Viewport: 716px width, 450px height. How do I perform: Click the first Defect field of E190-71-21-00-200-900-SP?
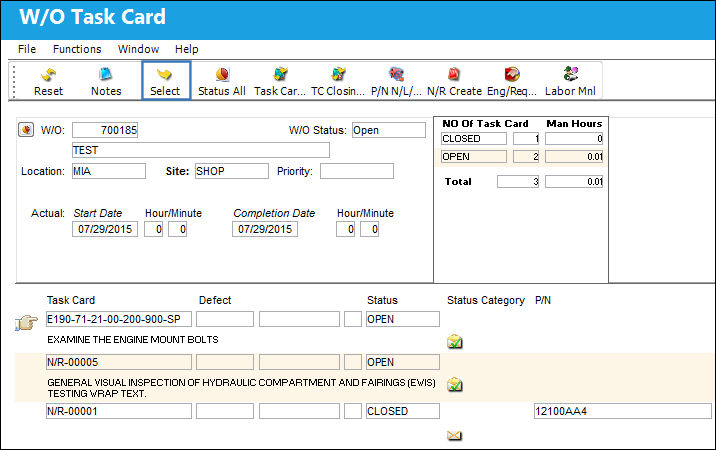tap(225, 319)
